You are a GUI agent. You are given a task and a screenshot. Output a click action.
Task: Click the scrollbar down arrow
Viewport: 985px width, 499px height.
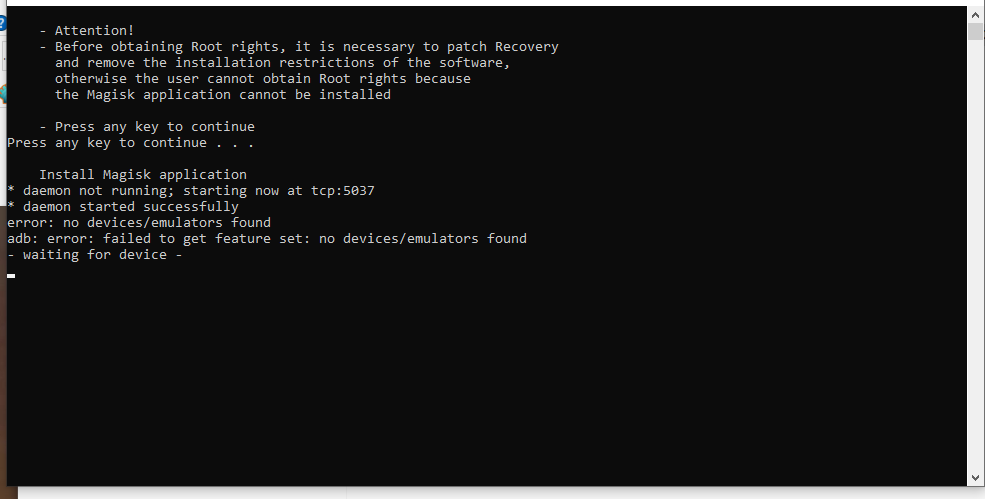pos(975,478)
